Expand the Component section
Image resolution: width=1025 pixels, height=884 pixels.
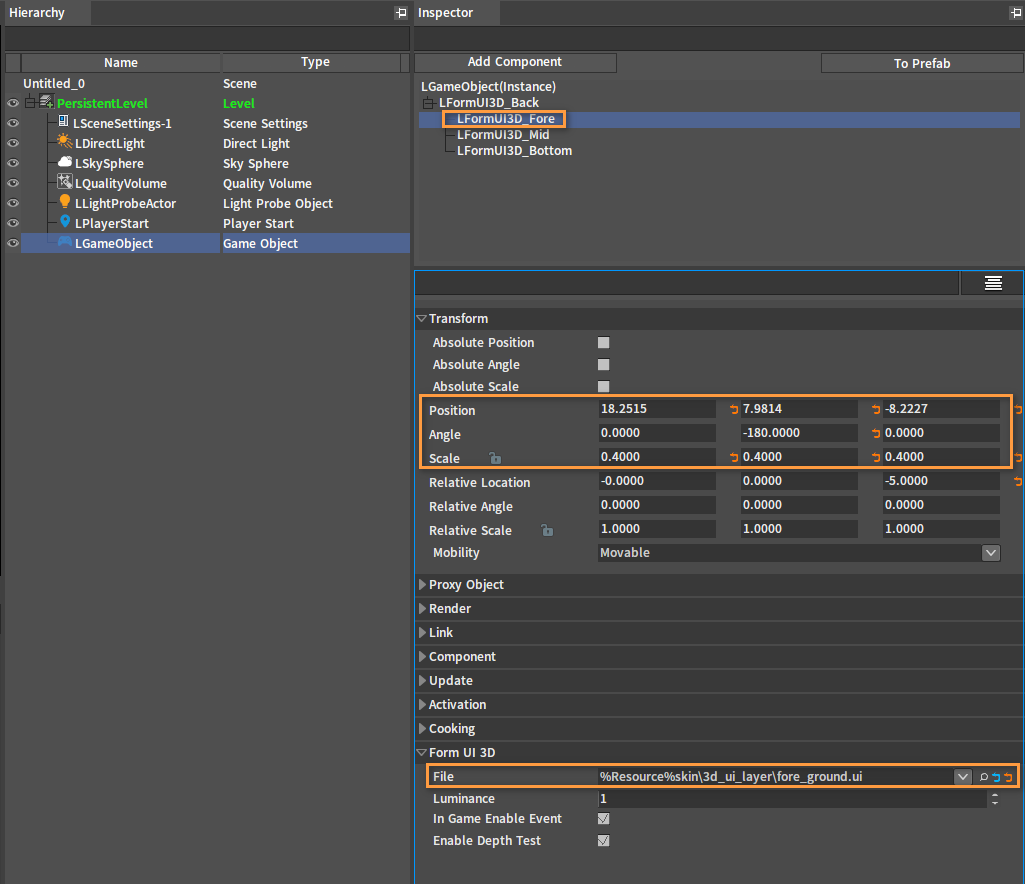pos(422,656)
